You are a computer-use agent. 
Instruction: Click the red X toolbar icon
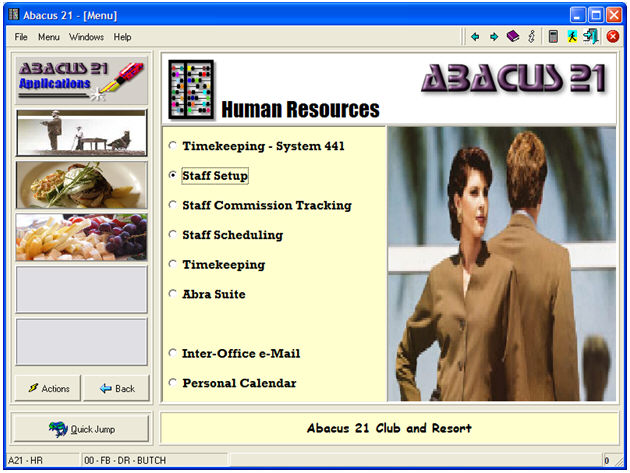coord(612,37)
